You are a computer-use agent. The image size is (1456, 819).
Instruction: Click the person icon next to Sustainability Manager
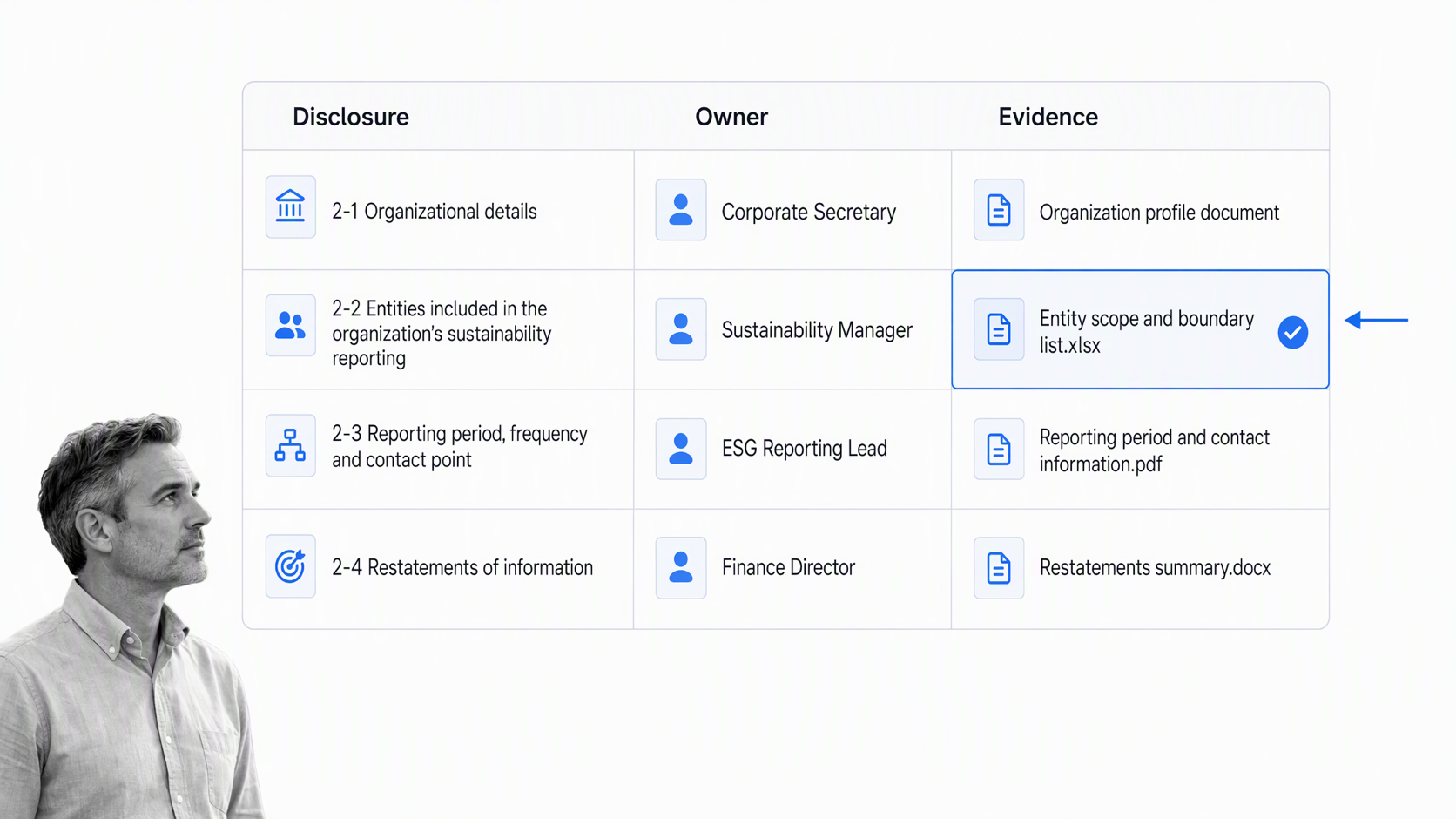(x=681, y=329)
